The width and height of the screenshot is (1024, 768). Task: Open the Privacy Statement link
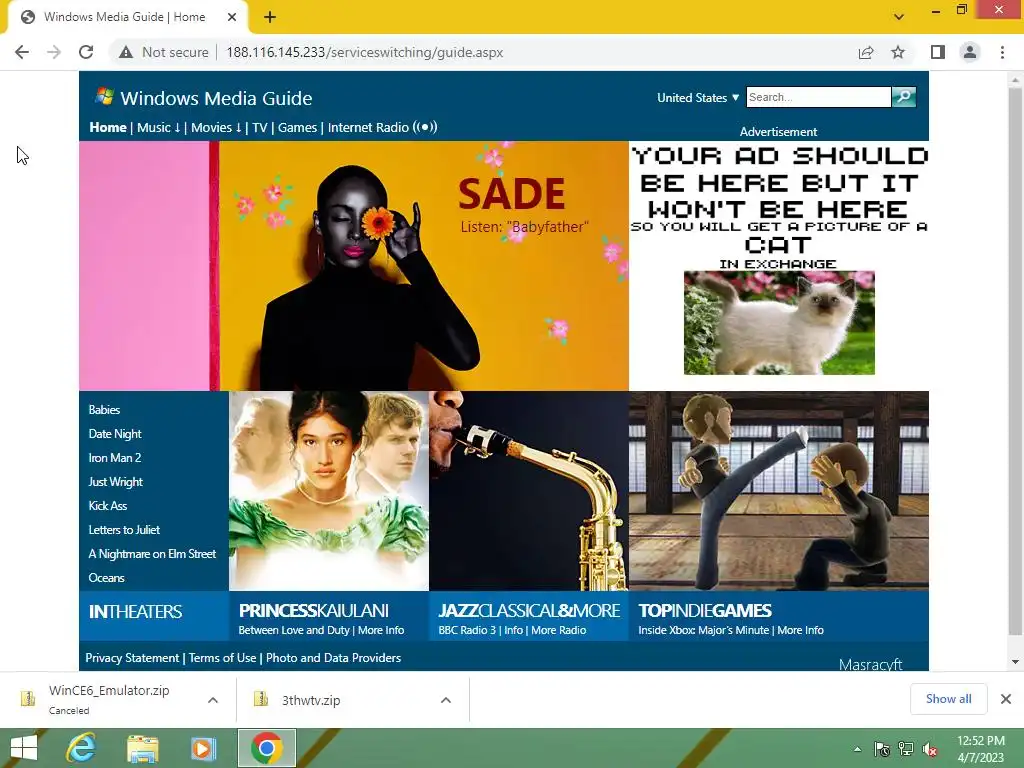point(132,658)
